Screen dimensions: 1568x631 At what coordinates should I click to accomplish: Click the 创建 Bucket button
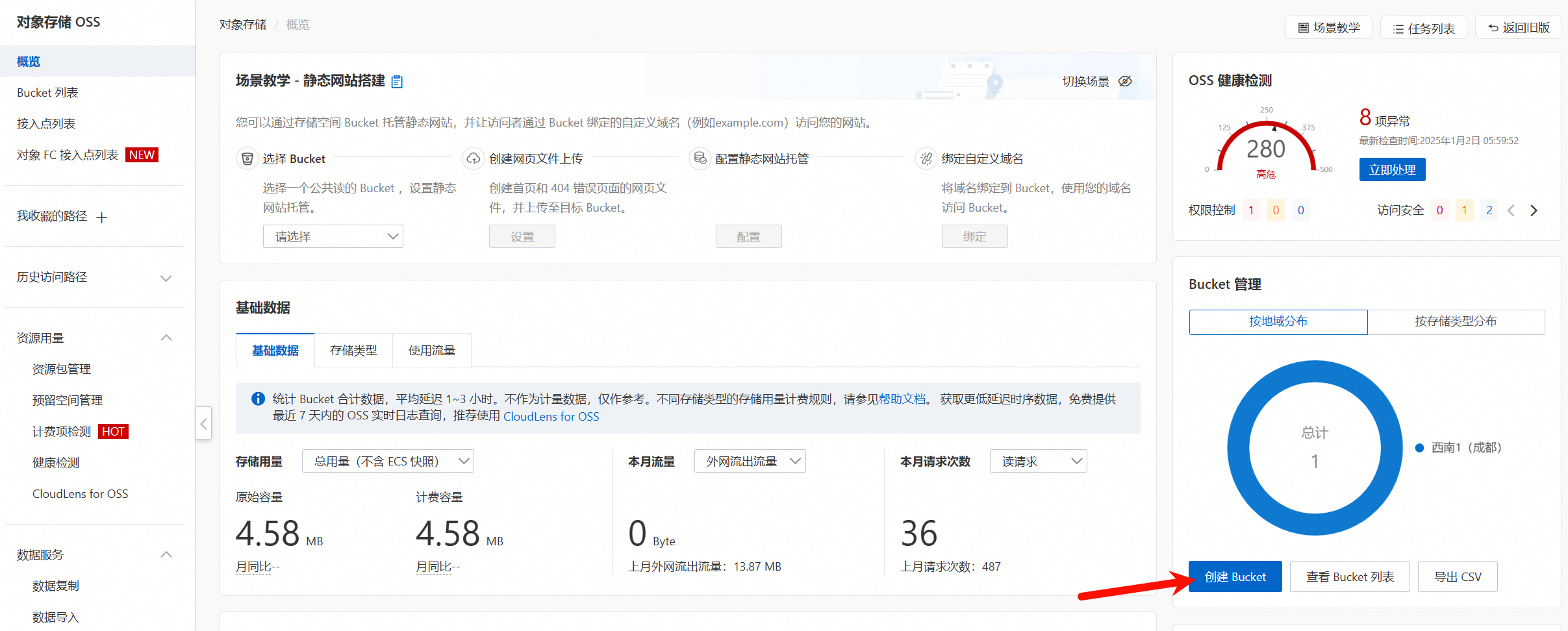pos(1235,576)
